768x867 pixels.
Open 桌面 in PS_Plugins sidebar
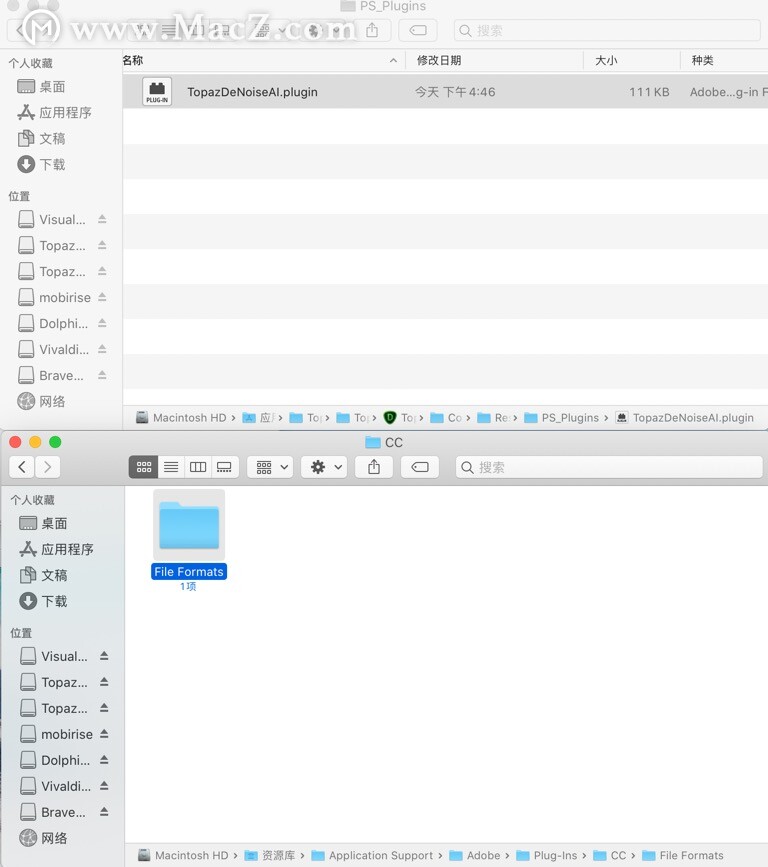(x=41, y=87)
